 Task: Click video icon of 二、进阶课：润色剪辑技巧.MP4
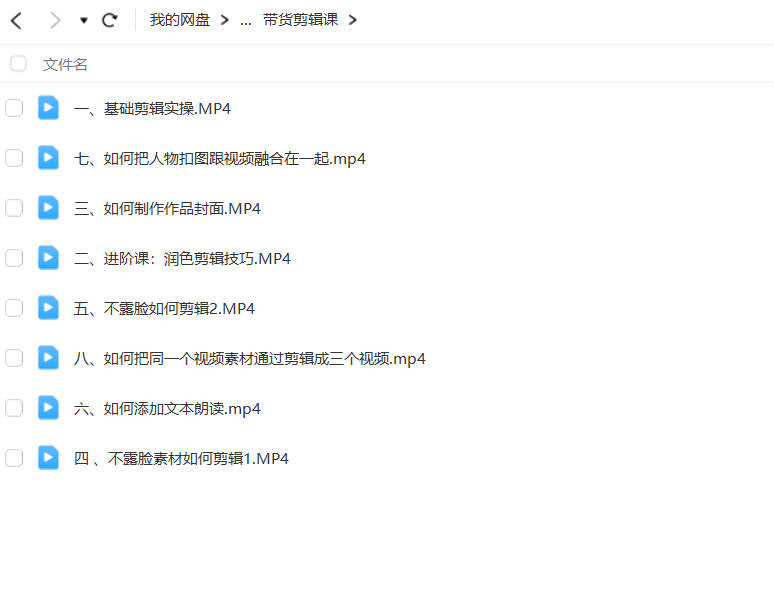point(48,257)
